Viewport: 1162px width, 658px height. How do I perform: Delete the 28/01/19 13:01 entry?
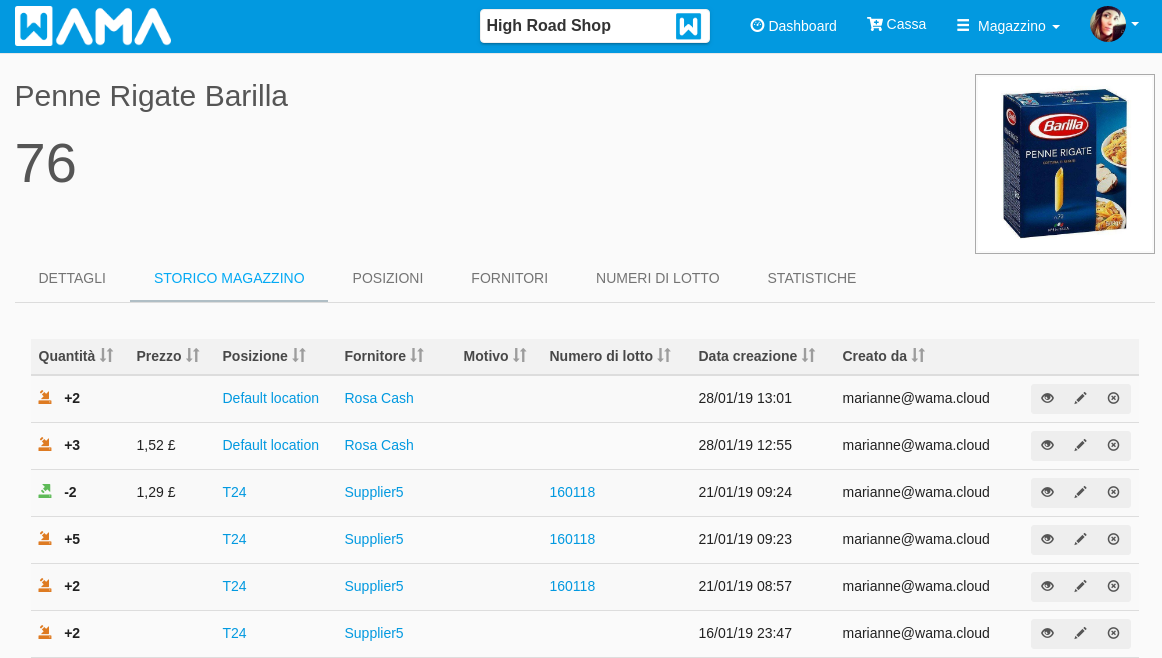coord(1113,399)
